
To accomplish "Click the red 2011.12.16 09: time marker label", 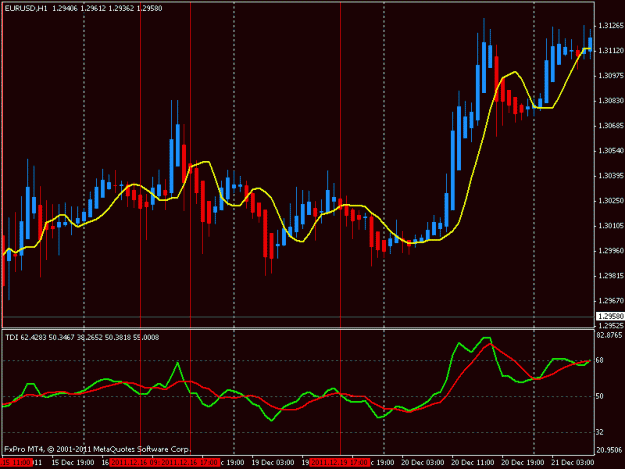I will pyautogui.click(x=135, y=463).
